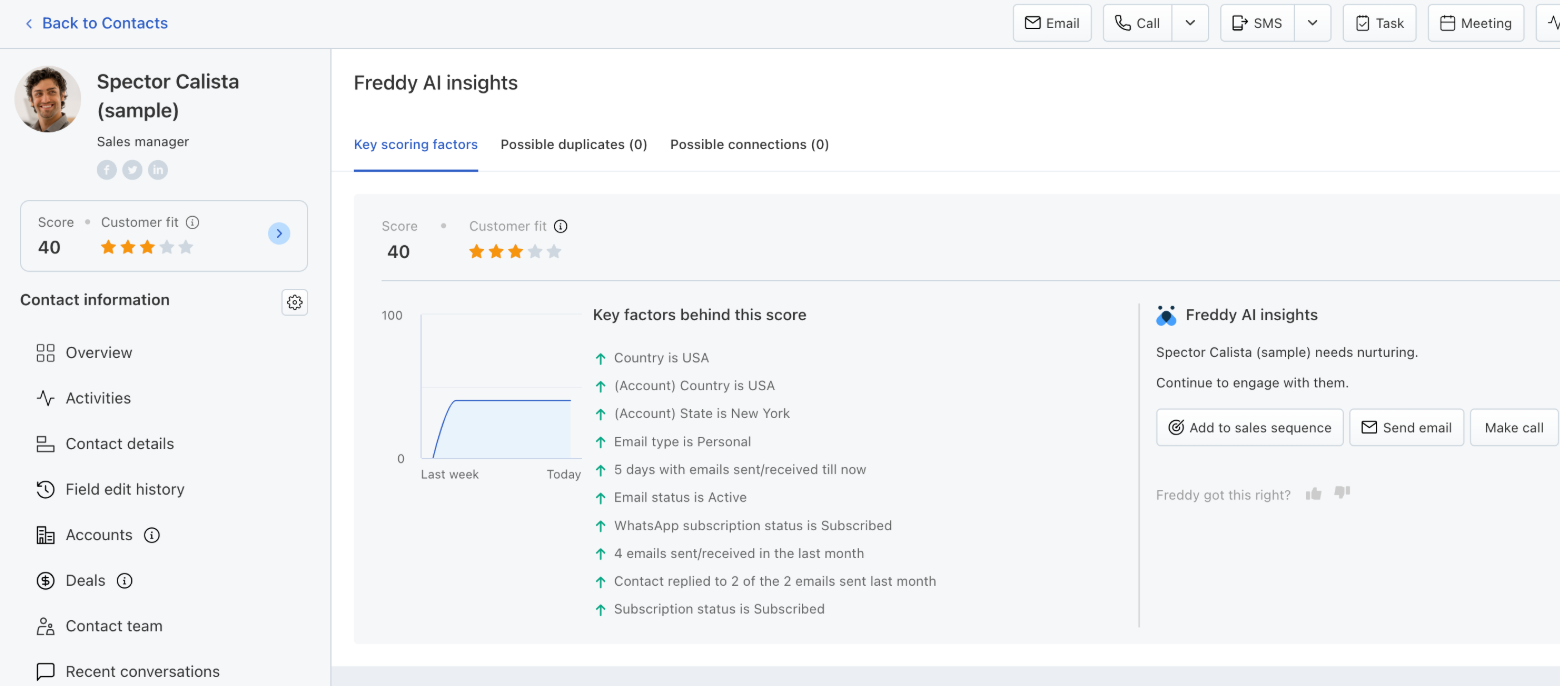1560x686 pixels.
Task: Click 'Subscription status is Subscribed' factor
Action: 719,609
